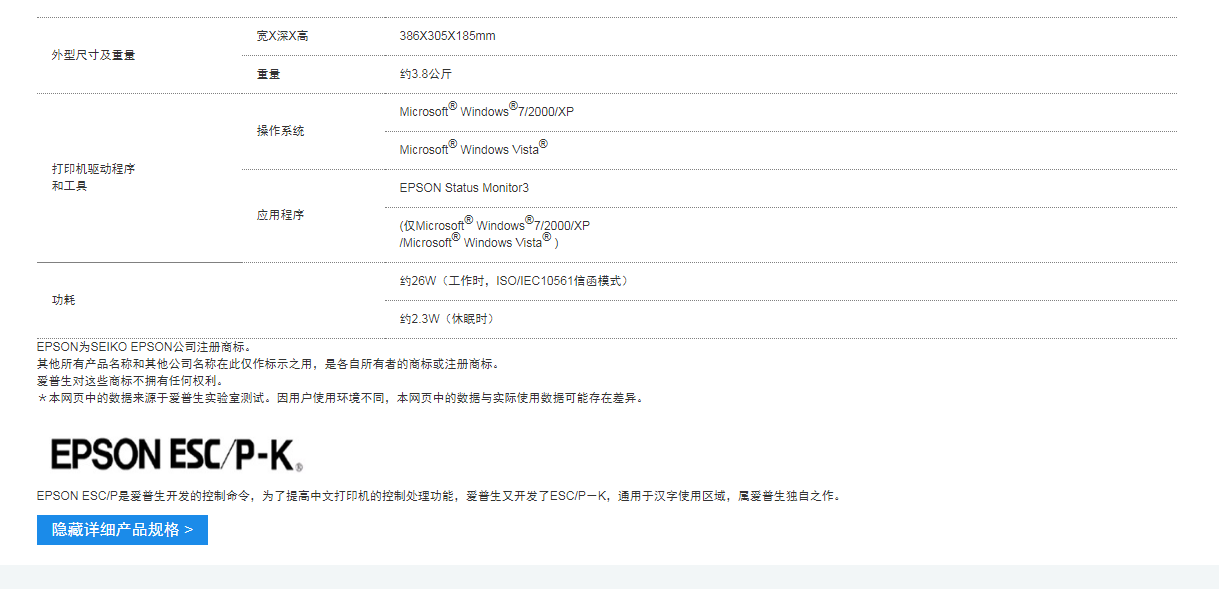Select the EPSON ESC/P是爱普生开发的控制命令 description

tap(441, 496)
